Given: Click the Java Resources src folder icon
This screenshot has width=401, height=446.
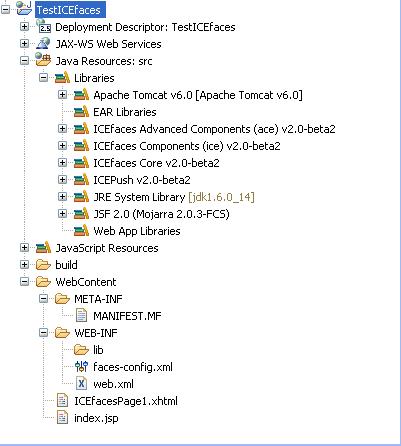Looking at the screenshot, I should (x=43, y=60).
